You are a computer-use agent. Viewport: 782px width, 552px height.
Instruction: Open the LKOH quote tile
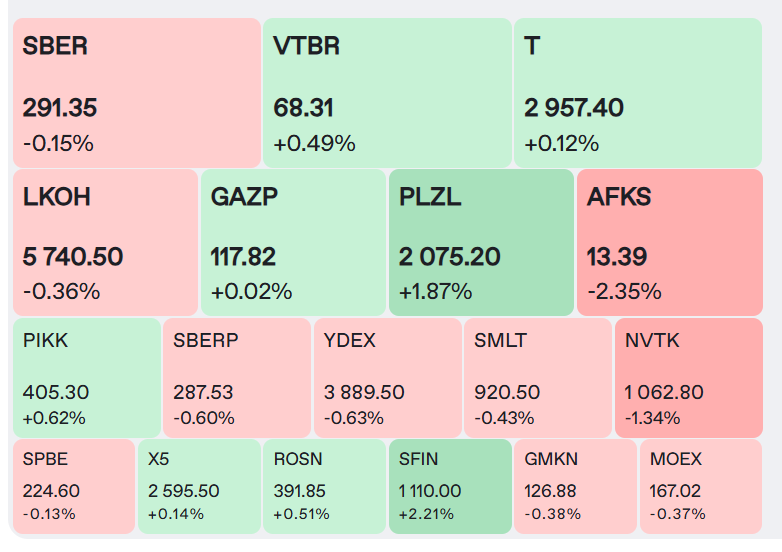click(x=105, y=242)
